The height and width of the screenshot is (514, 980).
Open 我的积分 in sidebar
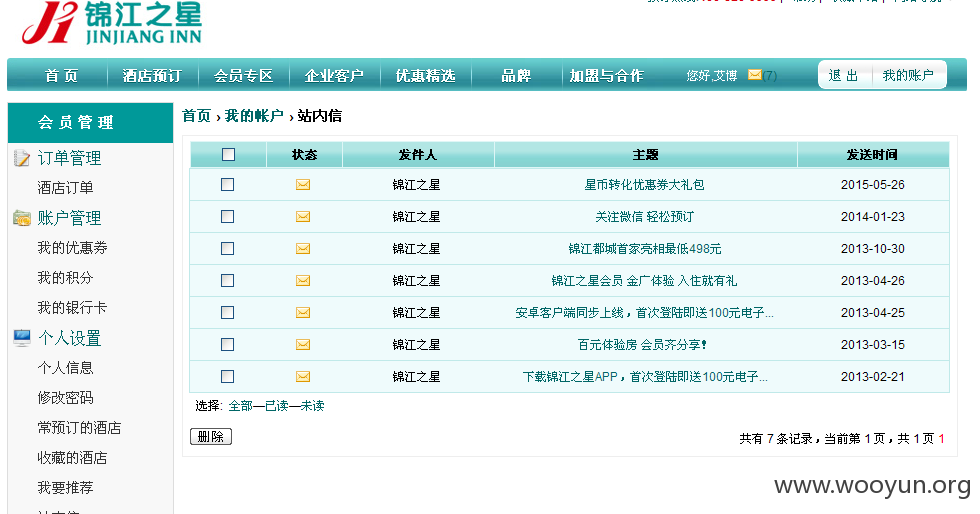66,278
